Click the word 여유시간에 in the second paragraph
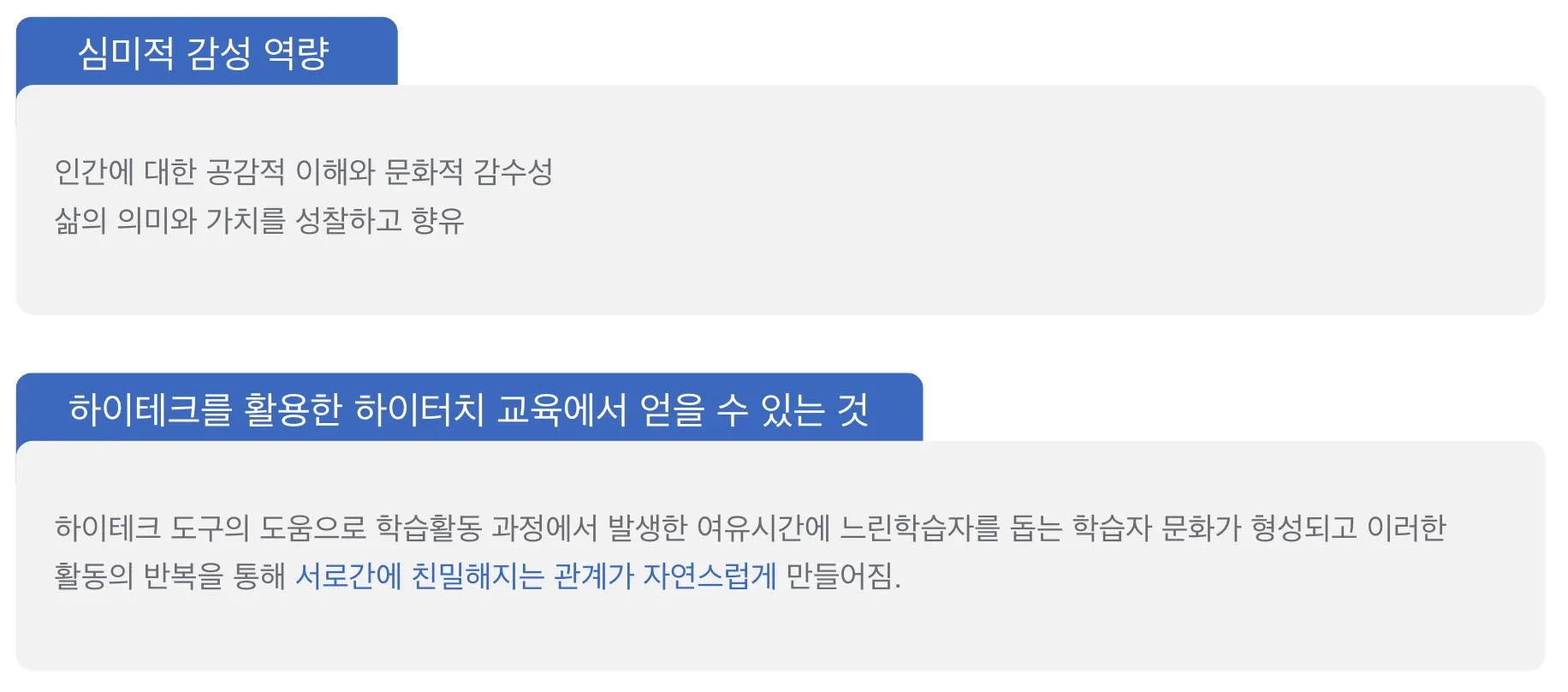The width and height of the screenshot is (1568, 692). [763, 528]
